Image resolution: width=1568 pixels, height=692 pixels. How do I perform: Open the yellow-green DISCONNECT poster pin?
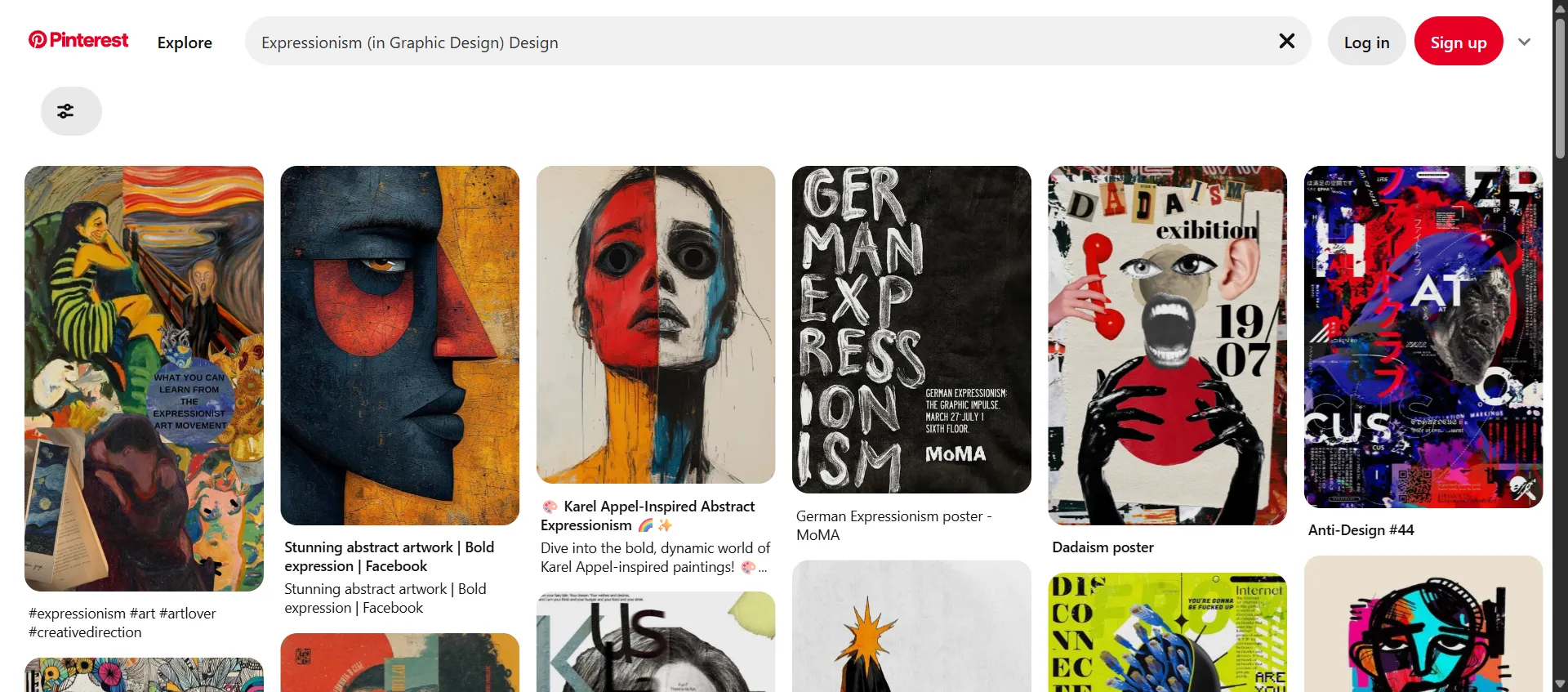(1167, 632)
